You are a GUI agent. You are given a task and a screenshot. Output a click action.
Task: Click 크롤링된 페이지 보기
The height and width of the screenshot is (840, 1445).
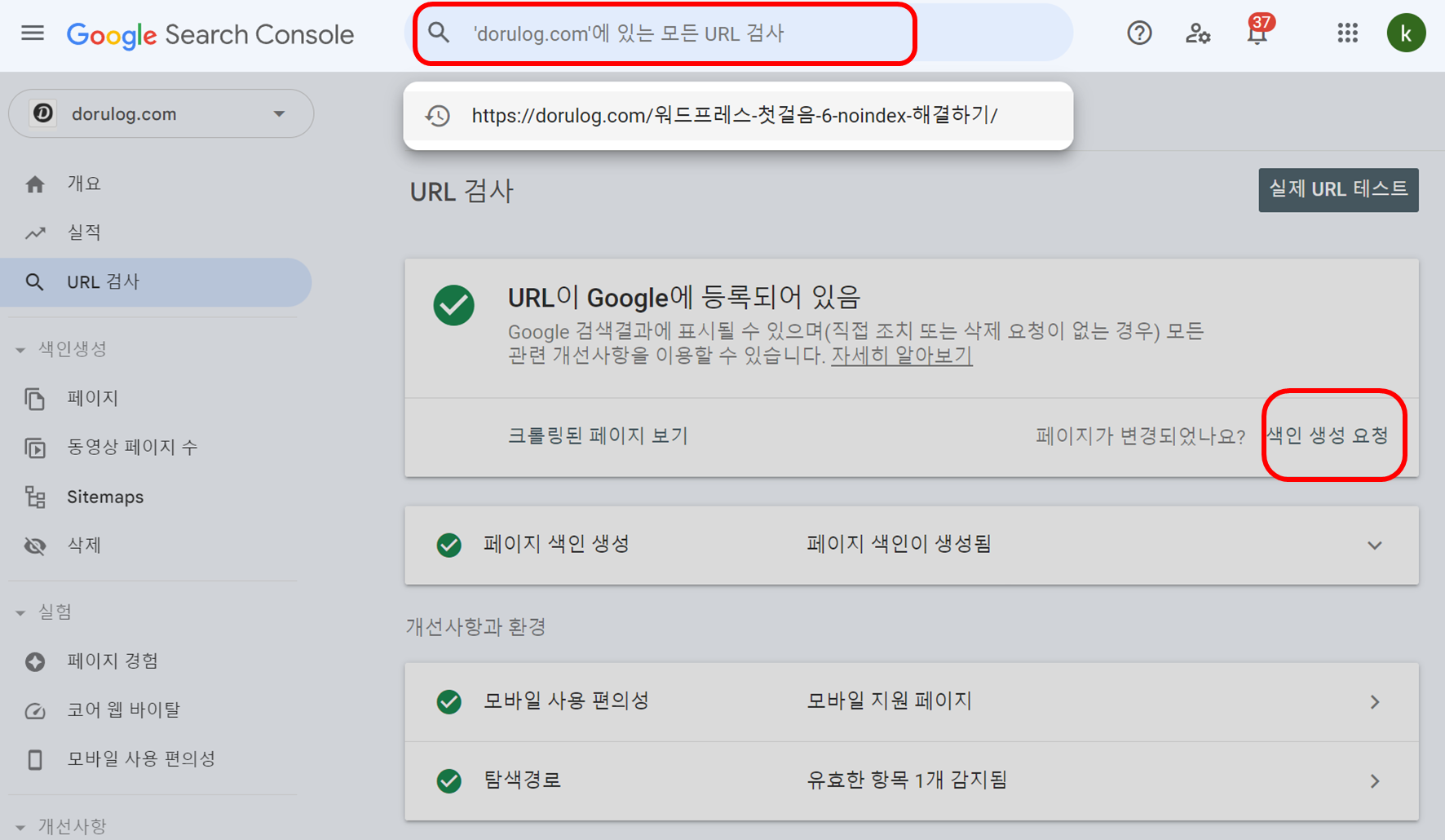coord(598,435)
